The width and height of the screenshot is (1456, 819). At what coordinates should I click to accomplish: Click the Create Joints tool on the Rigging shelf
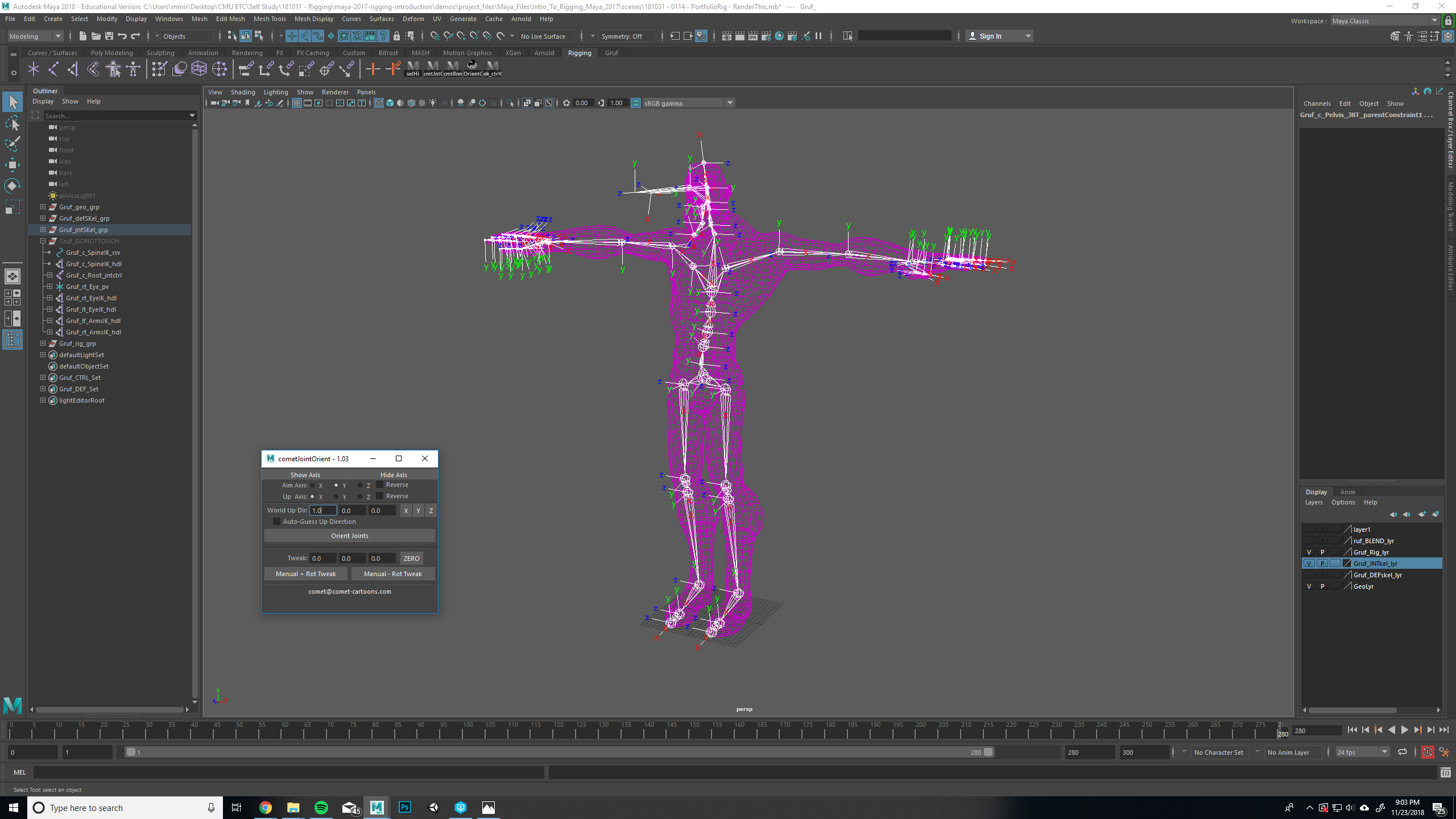[53, 69]
